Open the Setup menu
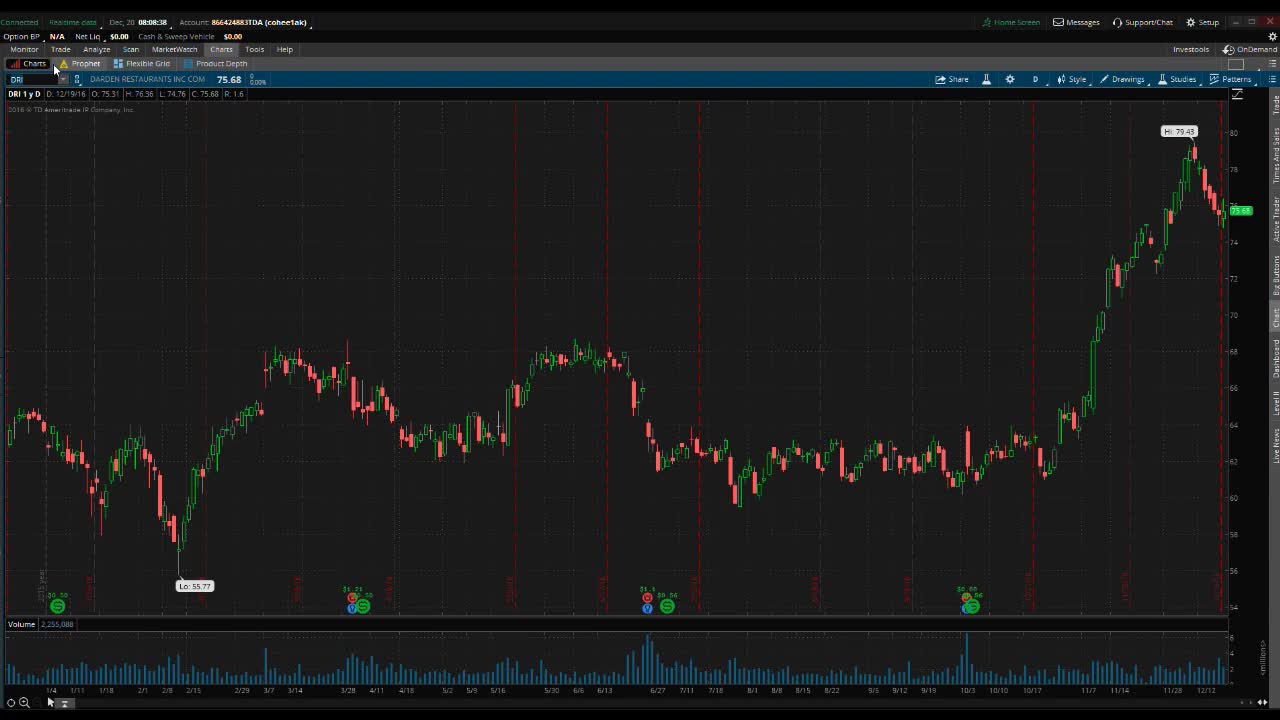The width and height of the screenshot is (1280, 720). point(1203,22)
